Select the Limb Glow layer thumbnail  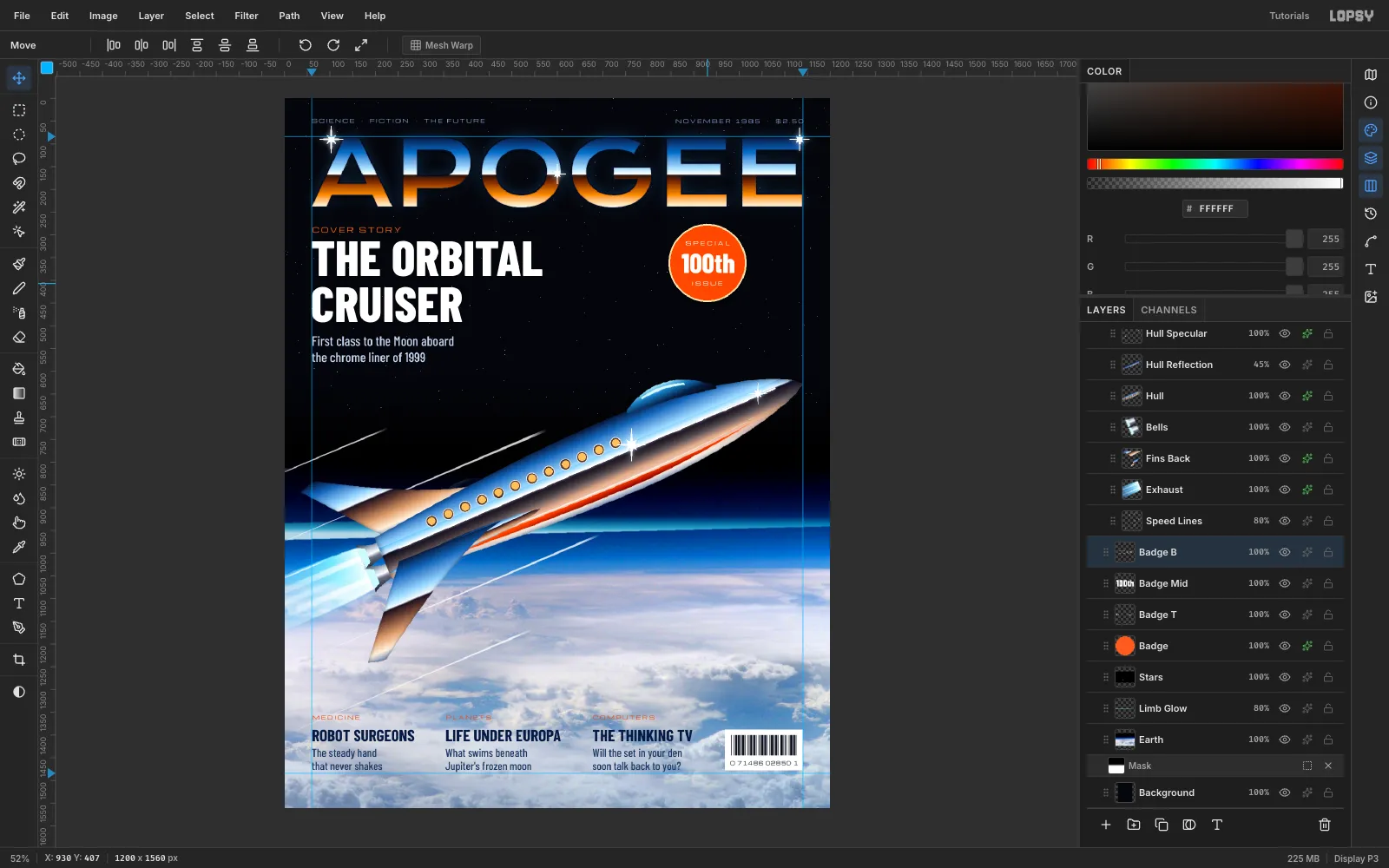1125,708
